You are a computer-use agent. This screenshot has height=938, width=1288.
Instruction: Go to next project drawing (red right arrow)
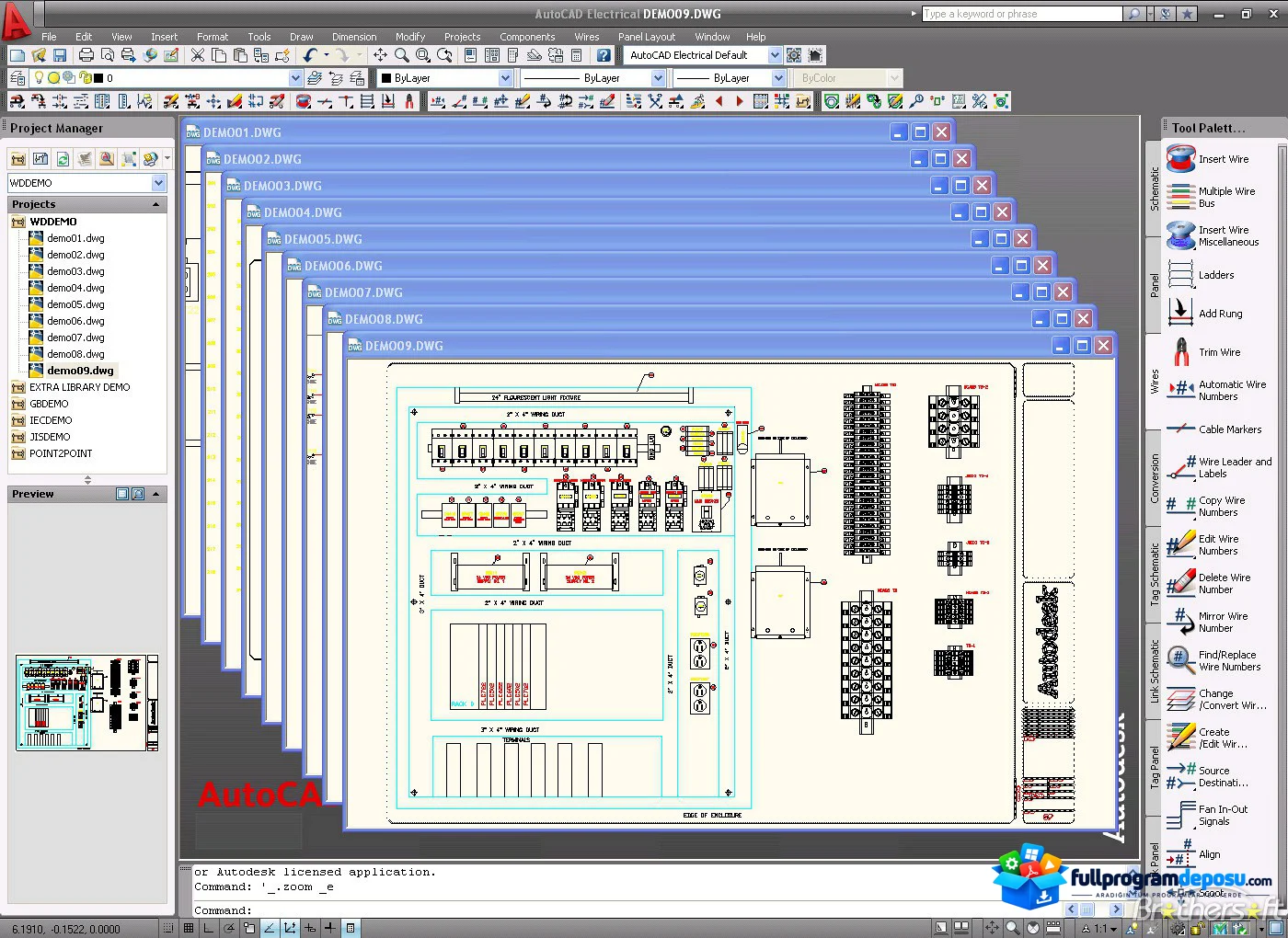[x=740, y=101]
